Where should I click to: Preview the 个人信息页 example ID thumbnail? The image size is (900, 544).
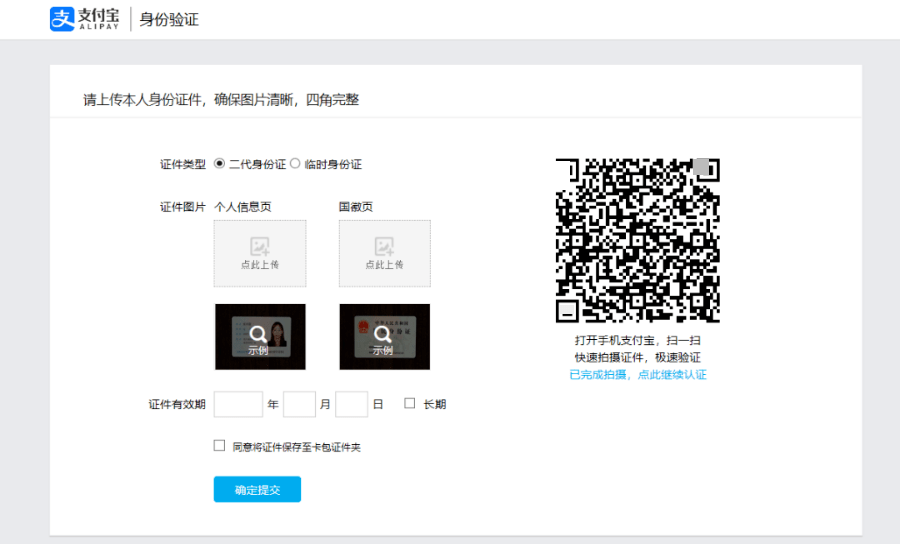tap(260, 337)
